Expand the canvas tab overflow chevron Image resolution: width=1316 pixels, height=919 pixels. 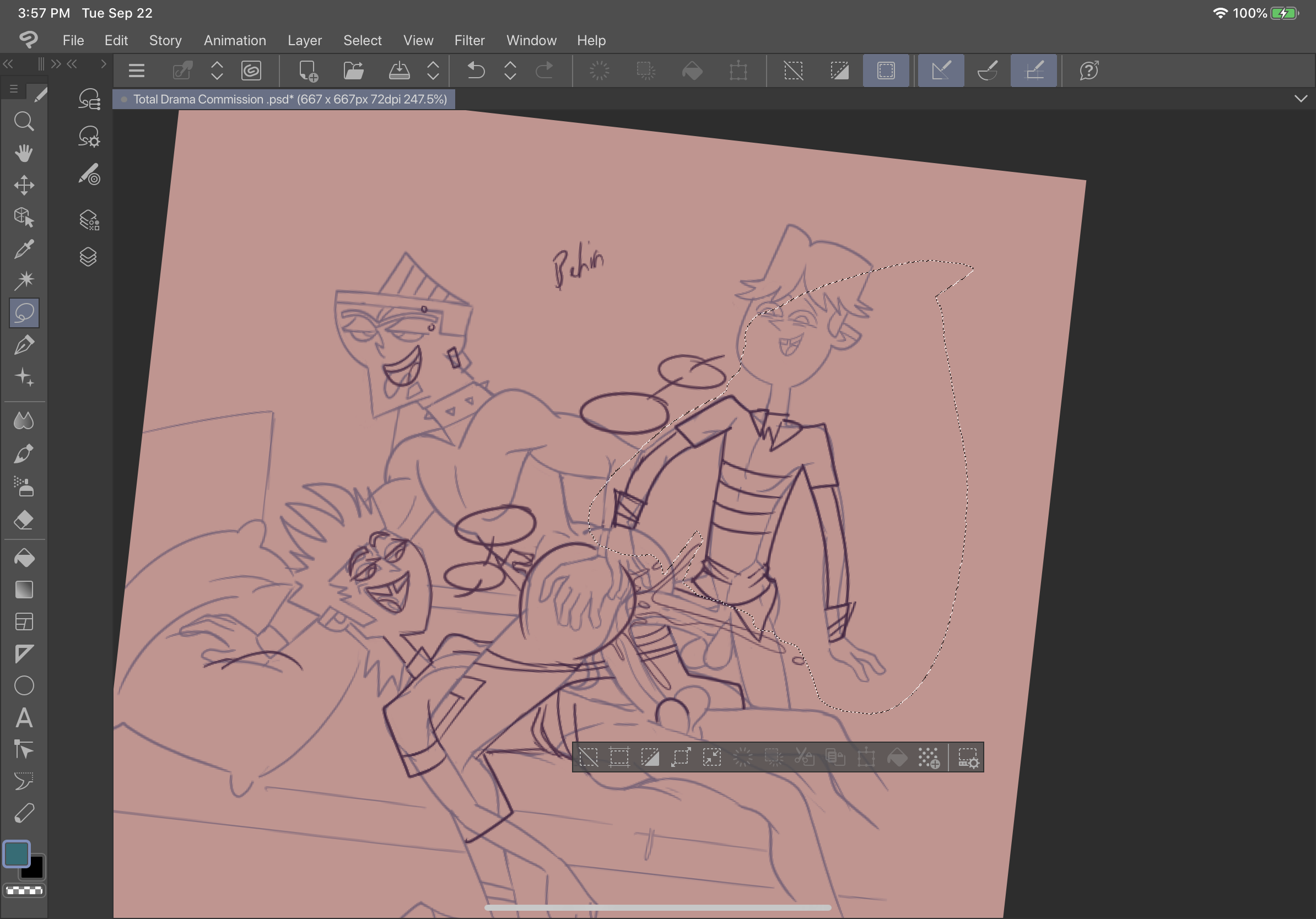(x=1301, y=99)
